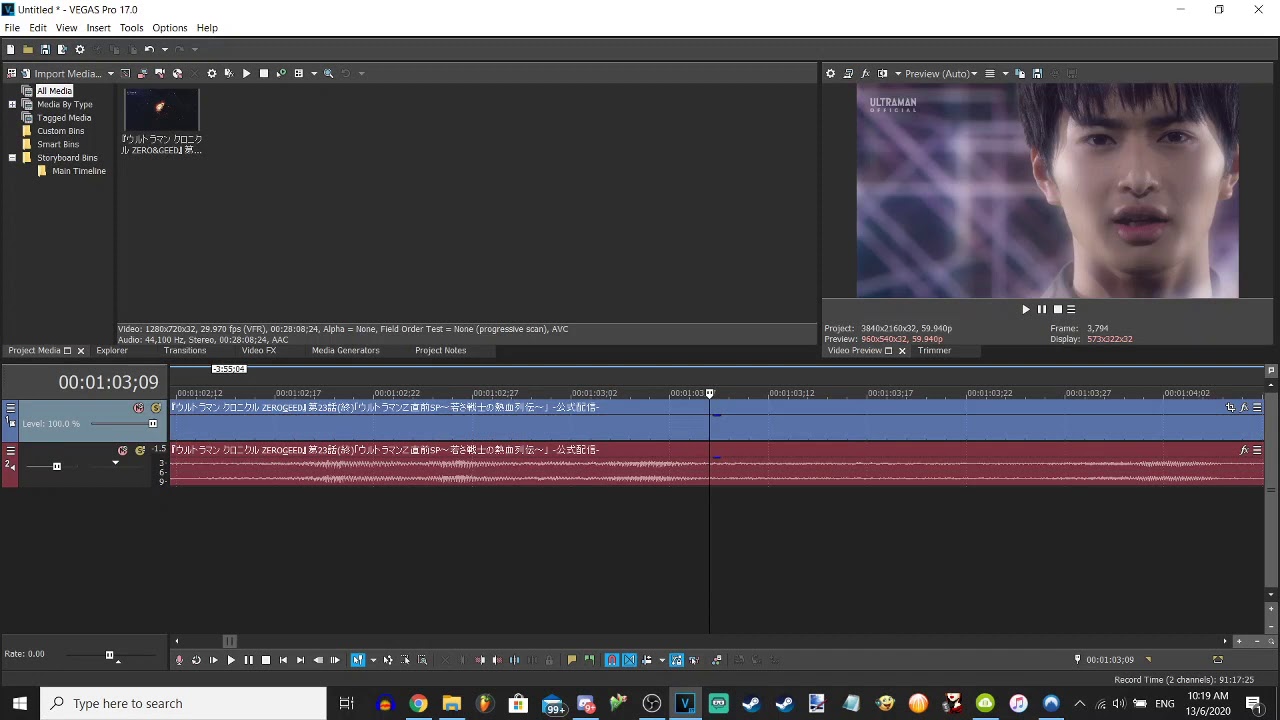The width and height of the screenshot is (1280, 720).
Task: Switch to the Explorer tab
Action: 112,350
